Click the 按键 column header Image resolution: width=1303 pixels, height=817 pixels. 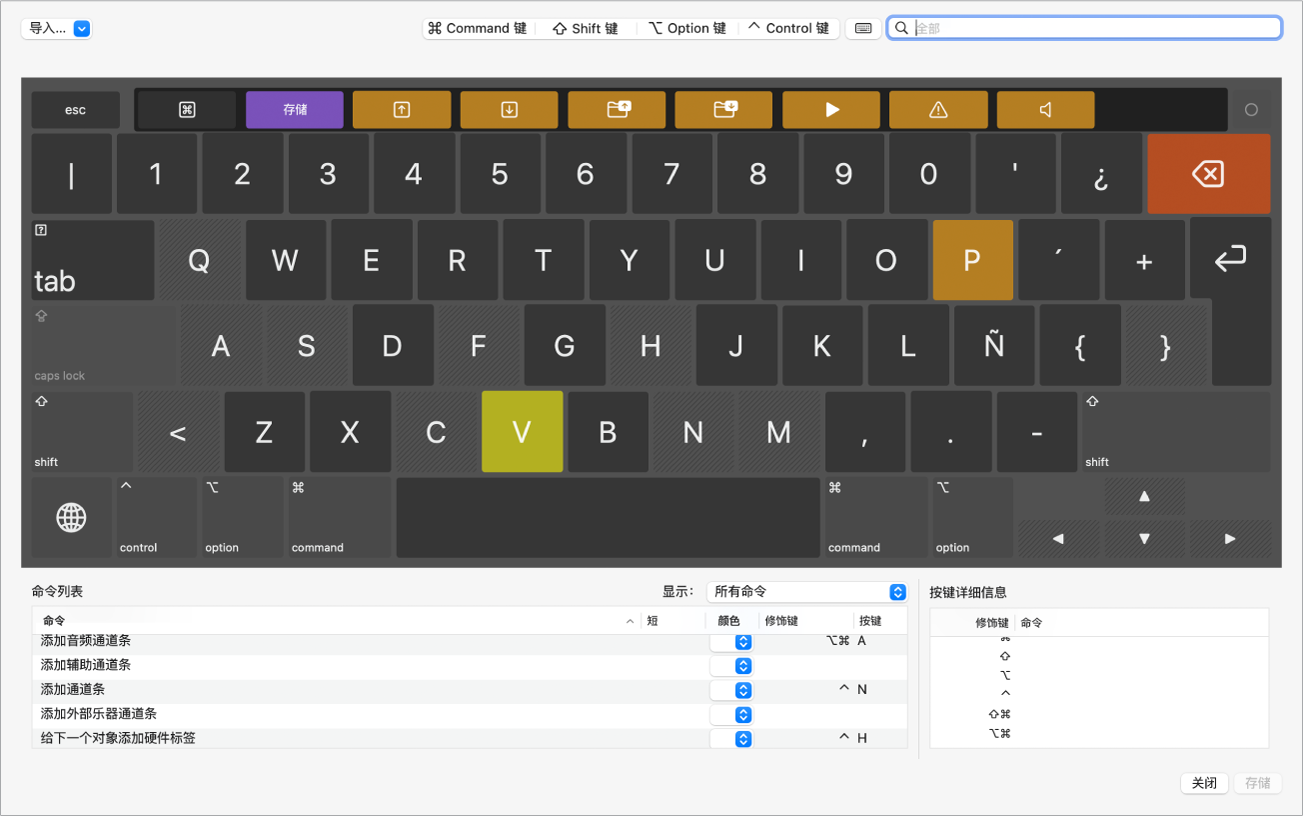tap(880, 621)
